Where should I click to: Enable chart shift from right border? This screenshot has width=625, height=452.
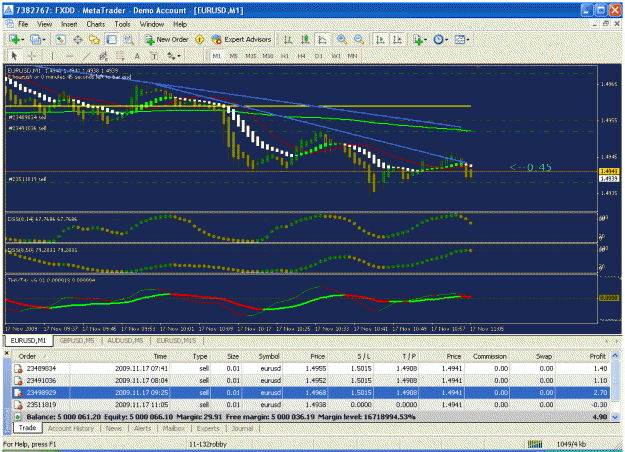tap(397, 39)
